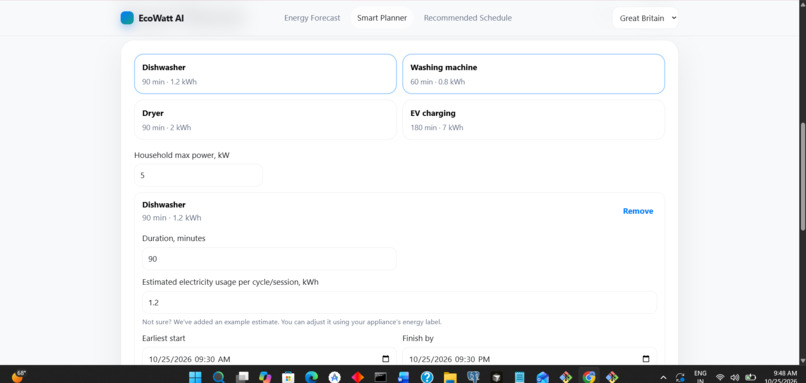Viewport: 806px width, 383px height.
Task: Click the "Finish by" label
Action: [418, 338]
